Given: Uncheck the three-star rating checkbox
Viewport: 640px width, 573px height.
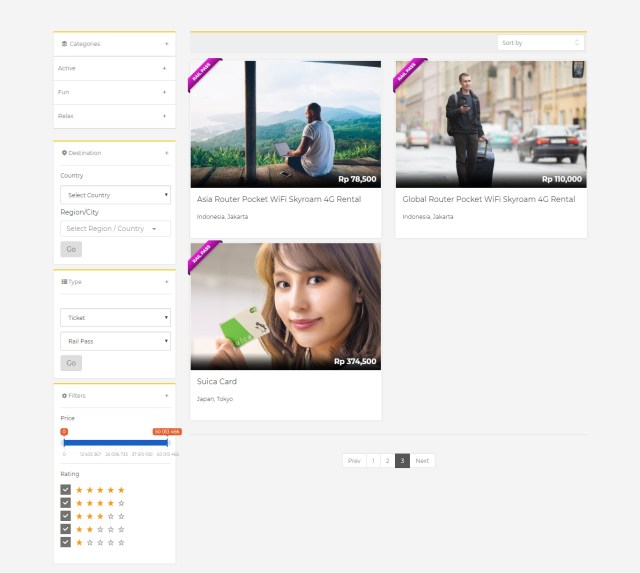Looking at the screenshot, I should tap(66, 516).
